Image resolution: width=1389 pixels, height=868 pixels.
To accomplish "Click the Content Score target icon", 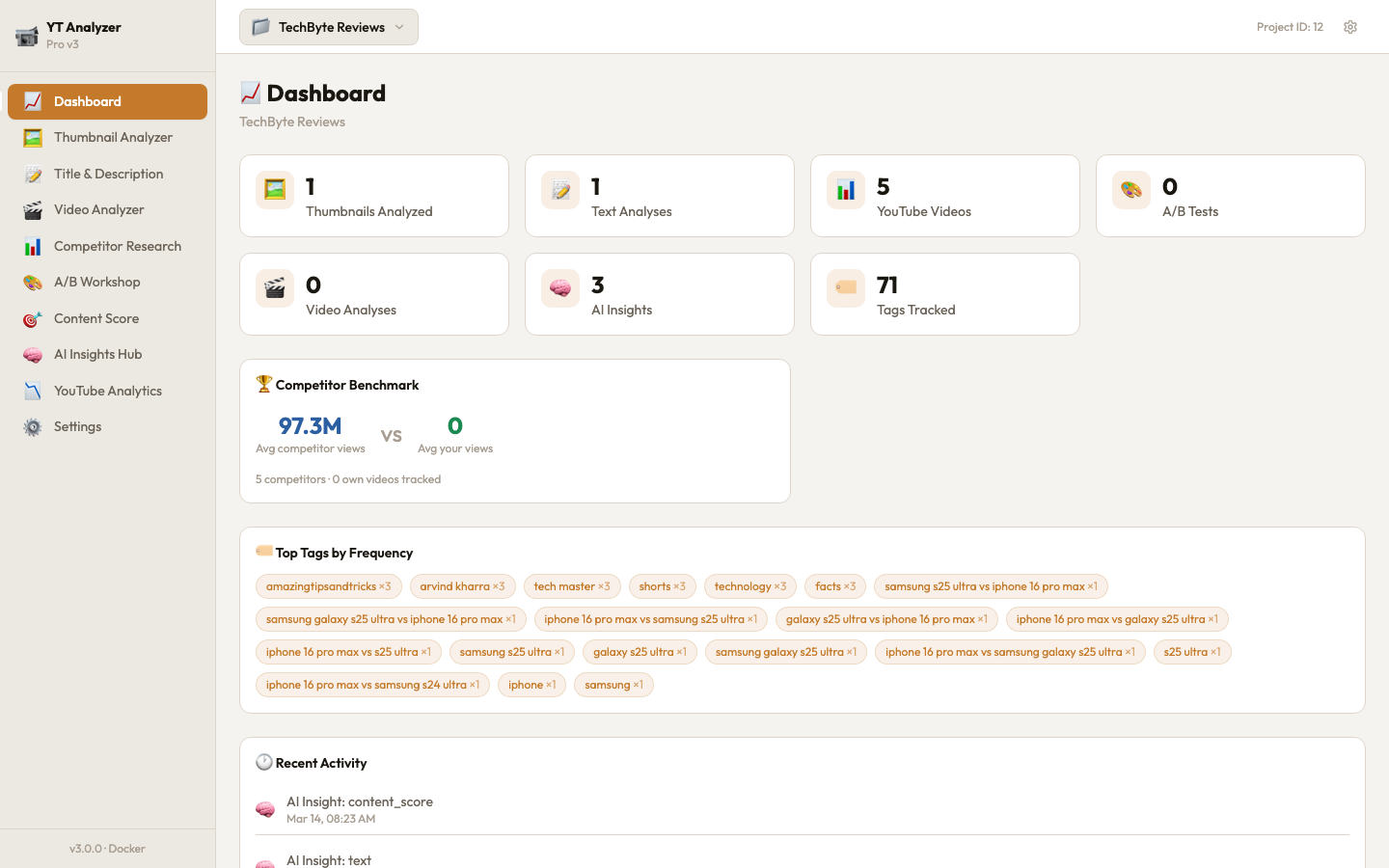I will [x=33, y=319].
